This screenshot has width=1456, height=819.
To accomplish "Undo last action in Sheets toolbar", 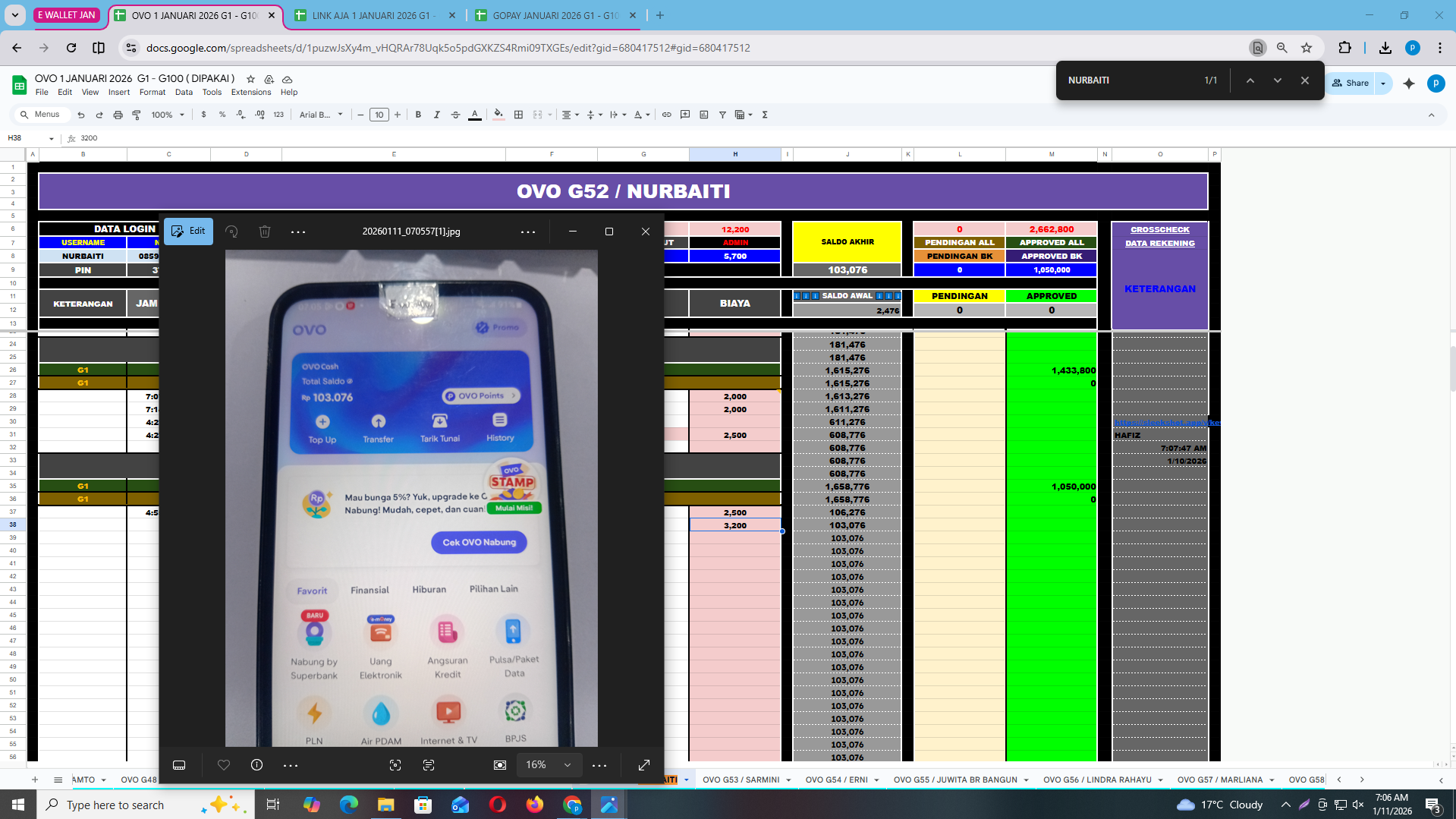I will point(81,115).
